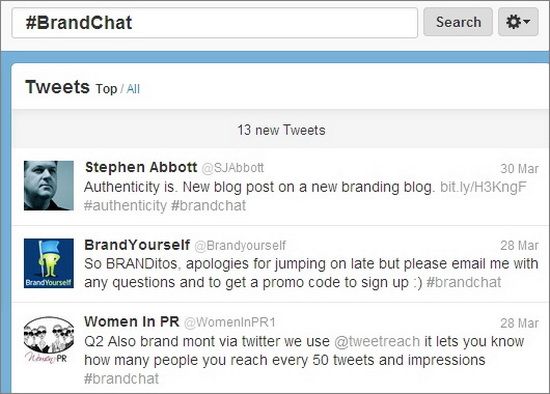Open the @SJAbbott handle
Image resolution: width=550 pixels, height=394 pixels.
[x=233, y=168]
